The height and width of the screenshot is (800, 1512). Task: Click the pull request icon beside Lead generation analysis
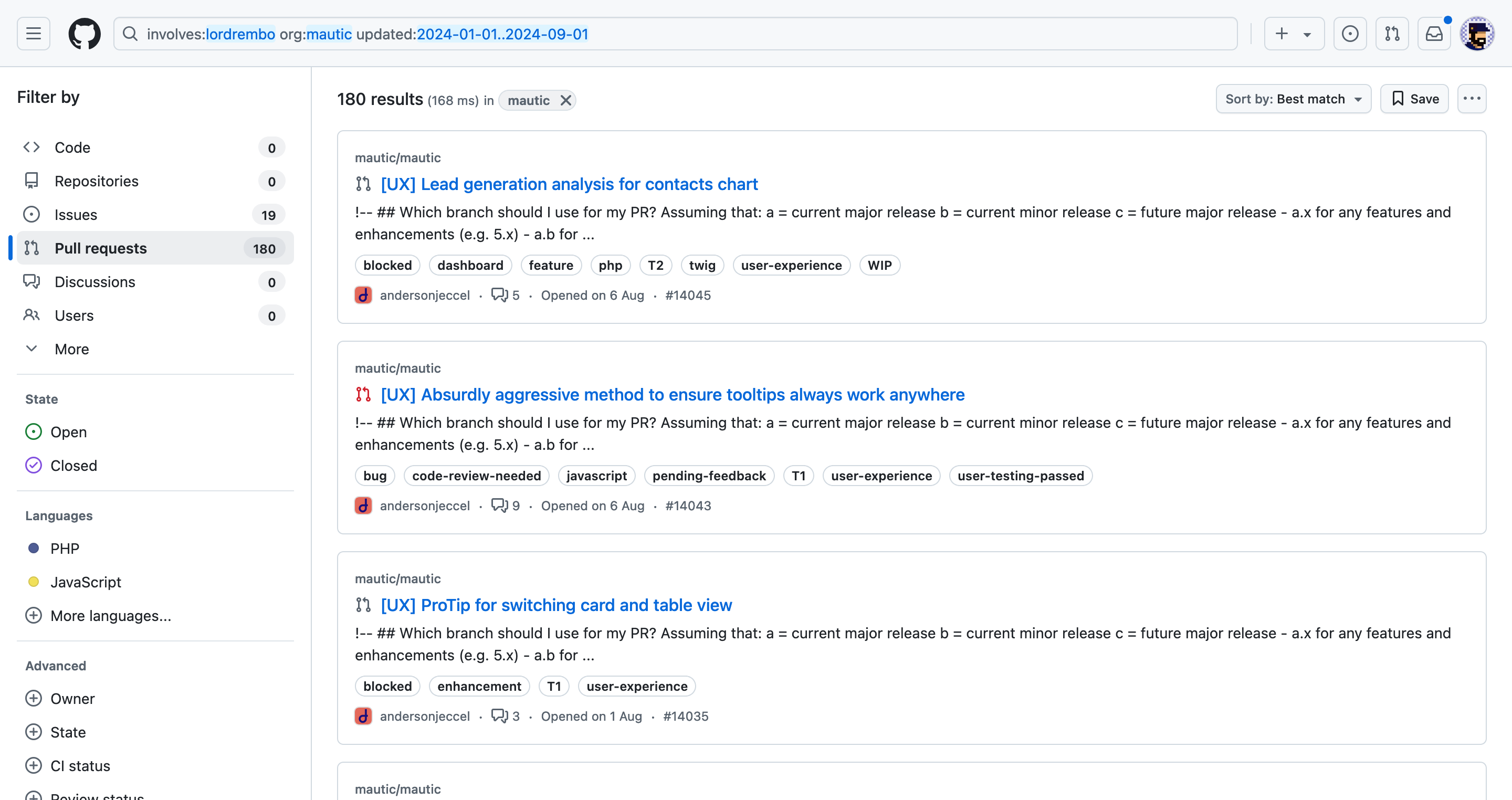click(363, 184)
